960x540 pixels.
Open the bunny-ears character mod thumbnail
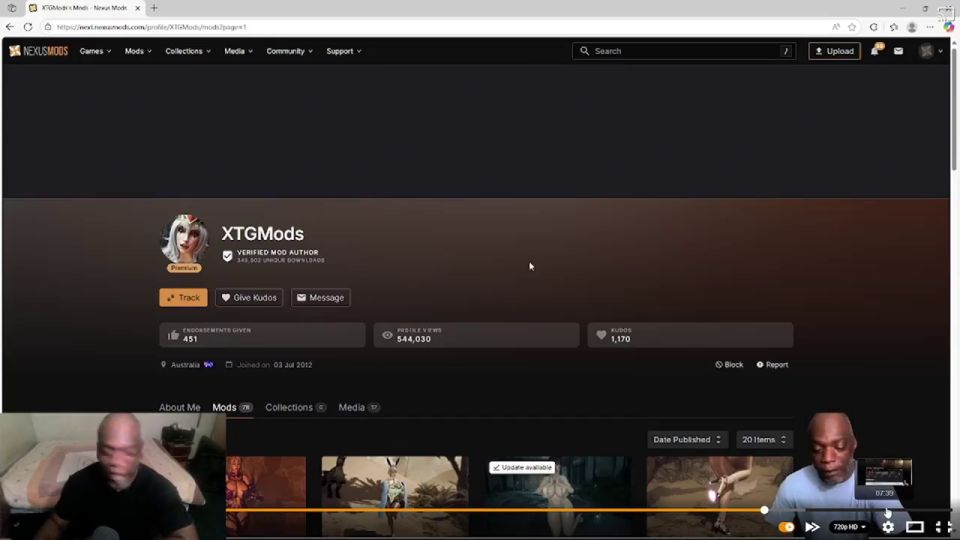pyautogui.click(x=395, y=495)
